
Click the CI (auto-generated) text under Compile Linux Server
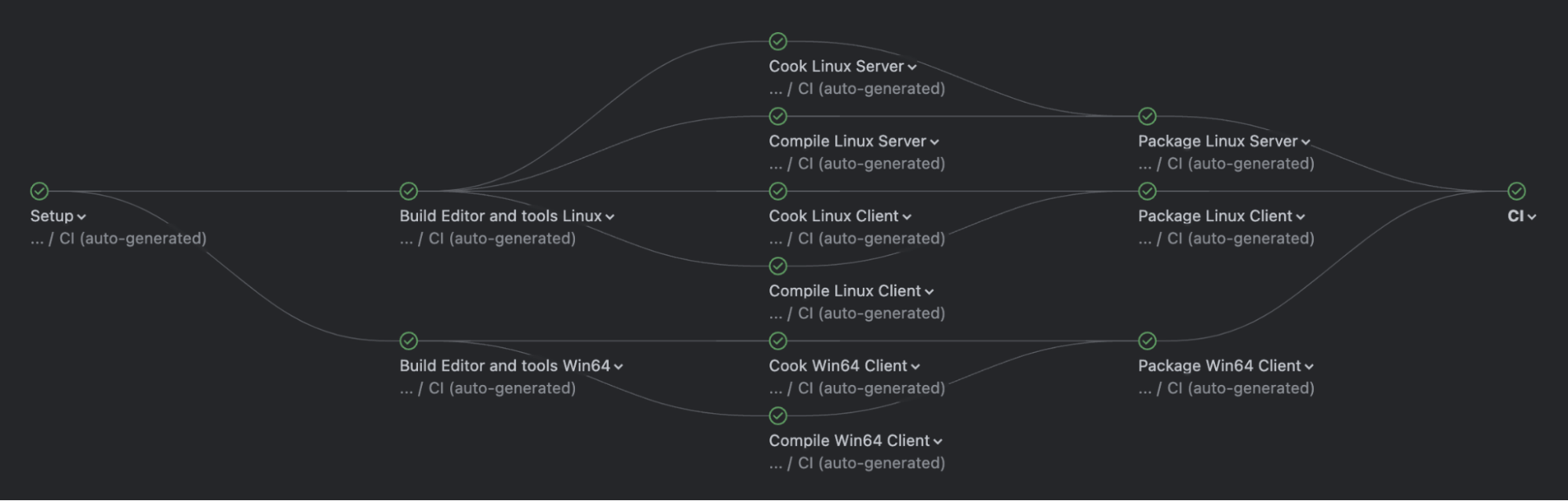click(x=871, y=165)
